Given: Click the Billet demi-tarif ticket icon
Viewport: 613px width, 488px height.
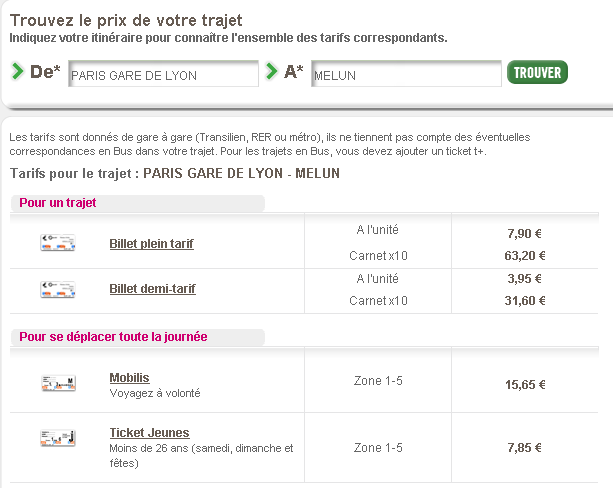Looking at the screenshot, I should 58,289.
